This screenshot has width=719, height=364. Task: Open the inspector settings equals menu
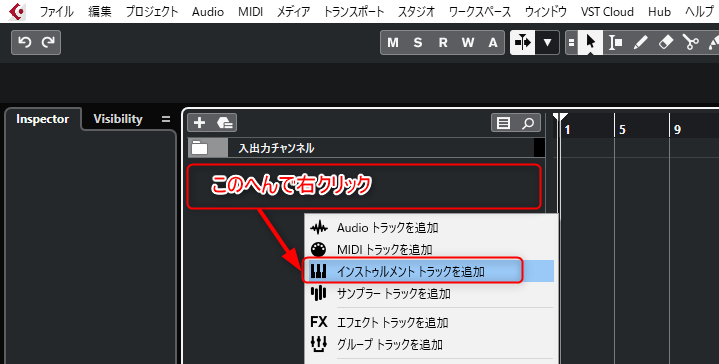166,119
